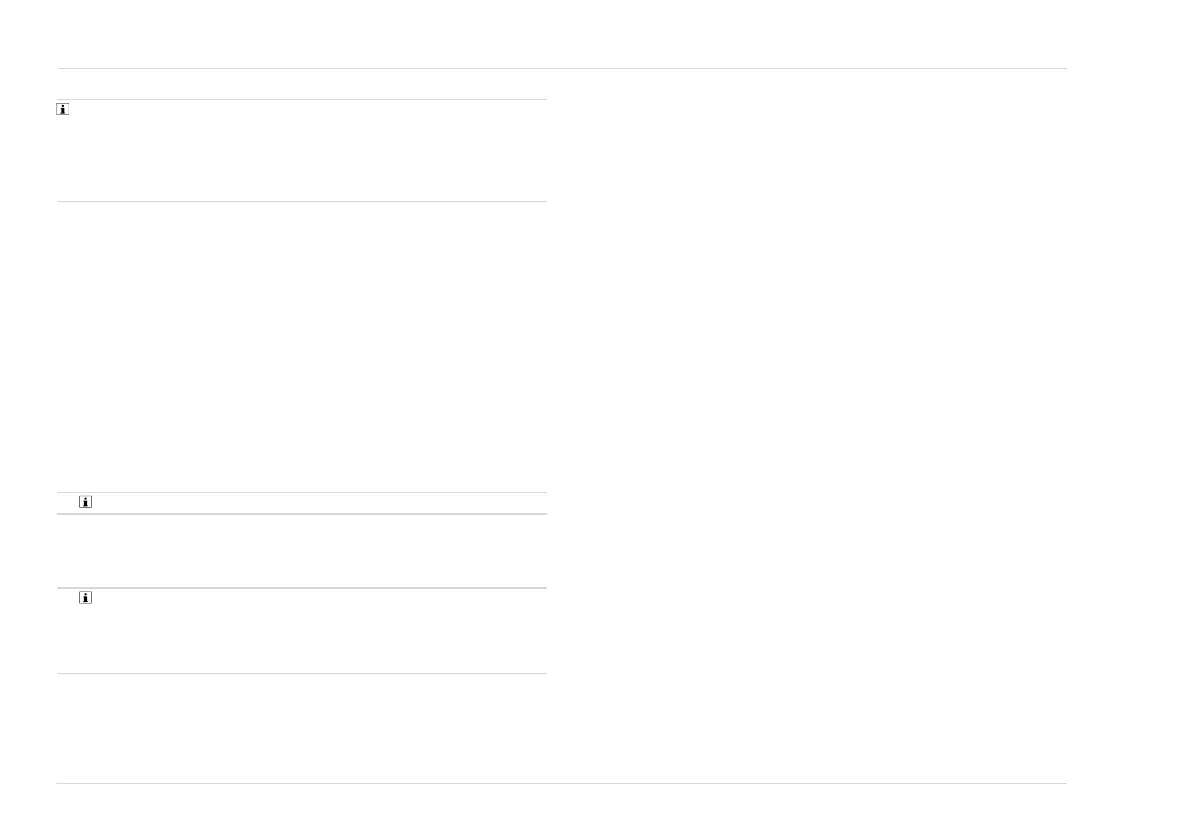The width and height of the screenshot is (1190, 840).
Task: Click inside the narrow middle note box
Action: (301, 503)
